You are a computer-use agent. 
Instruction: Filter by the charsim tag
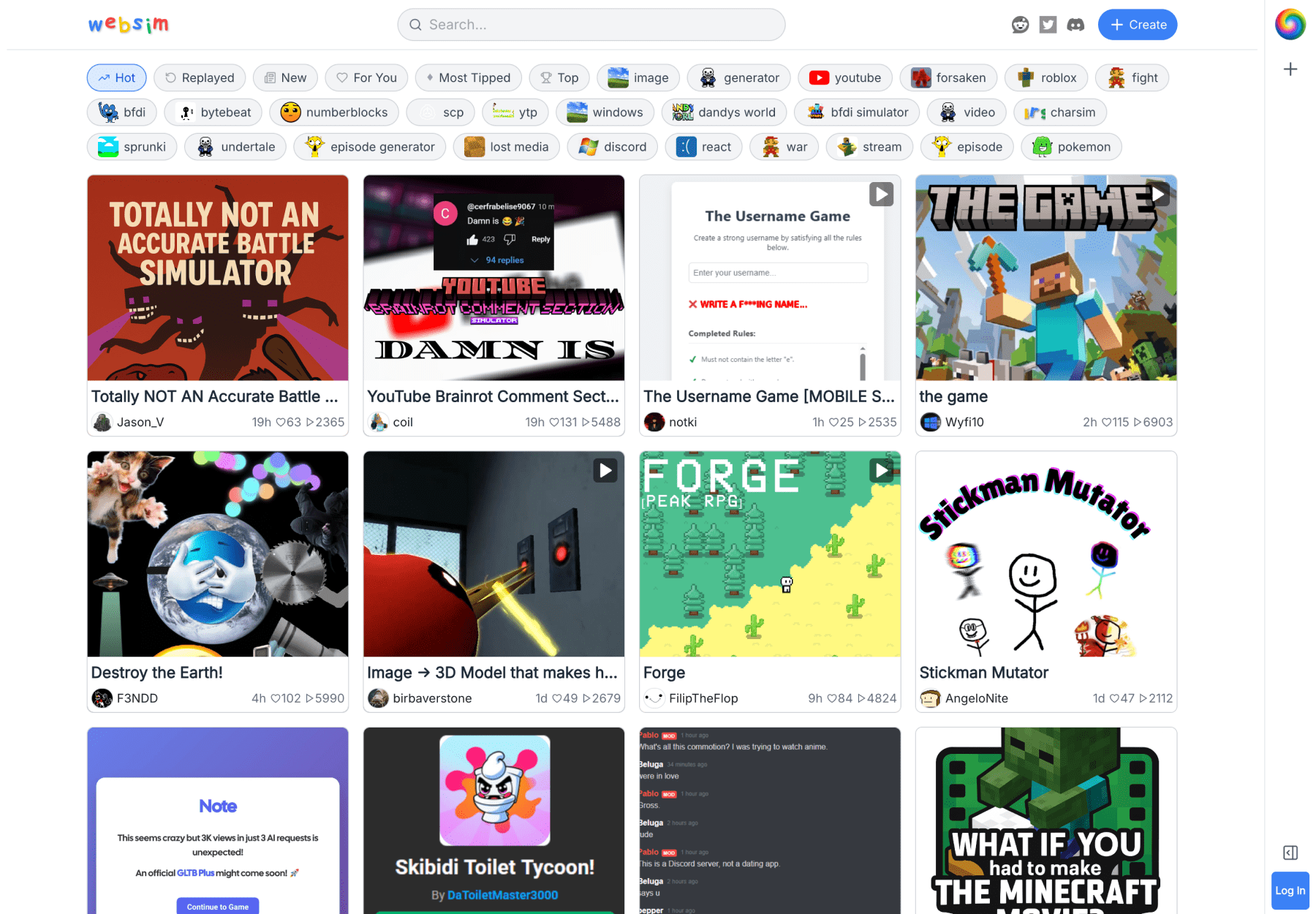1060,112
